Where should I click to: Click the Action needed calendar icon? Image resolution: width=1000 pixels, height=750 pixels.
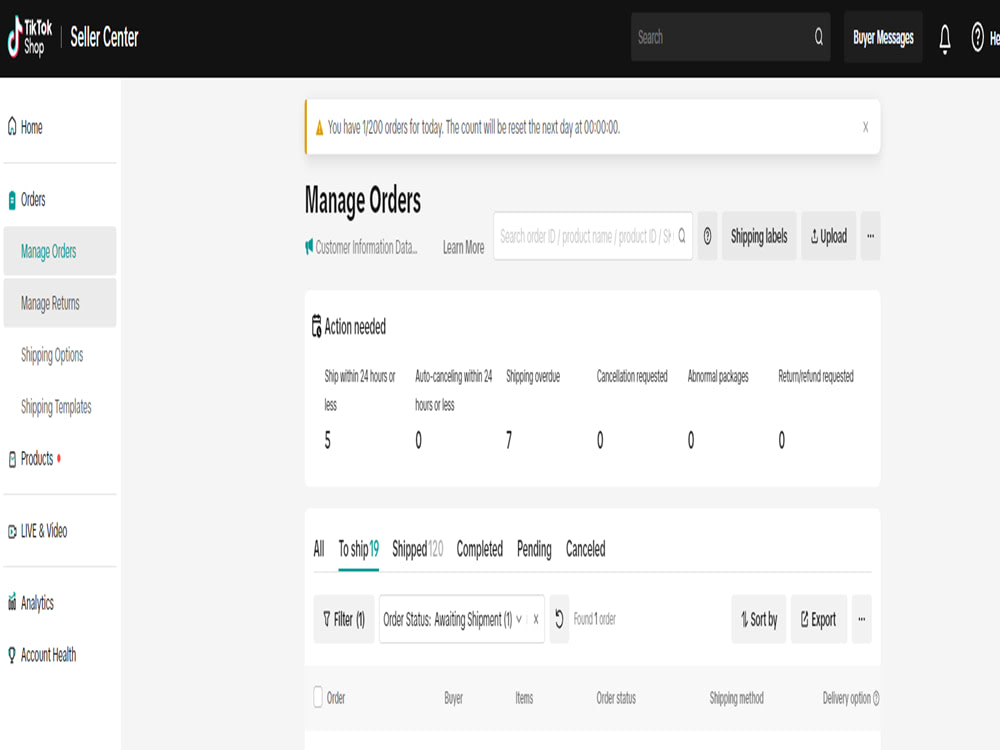316,326
